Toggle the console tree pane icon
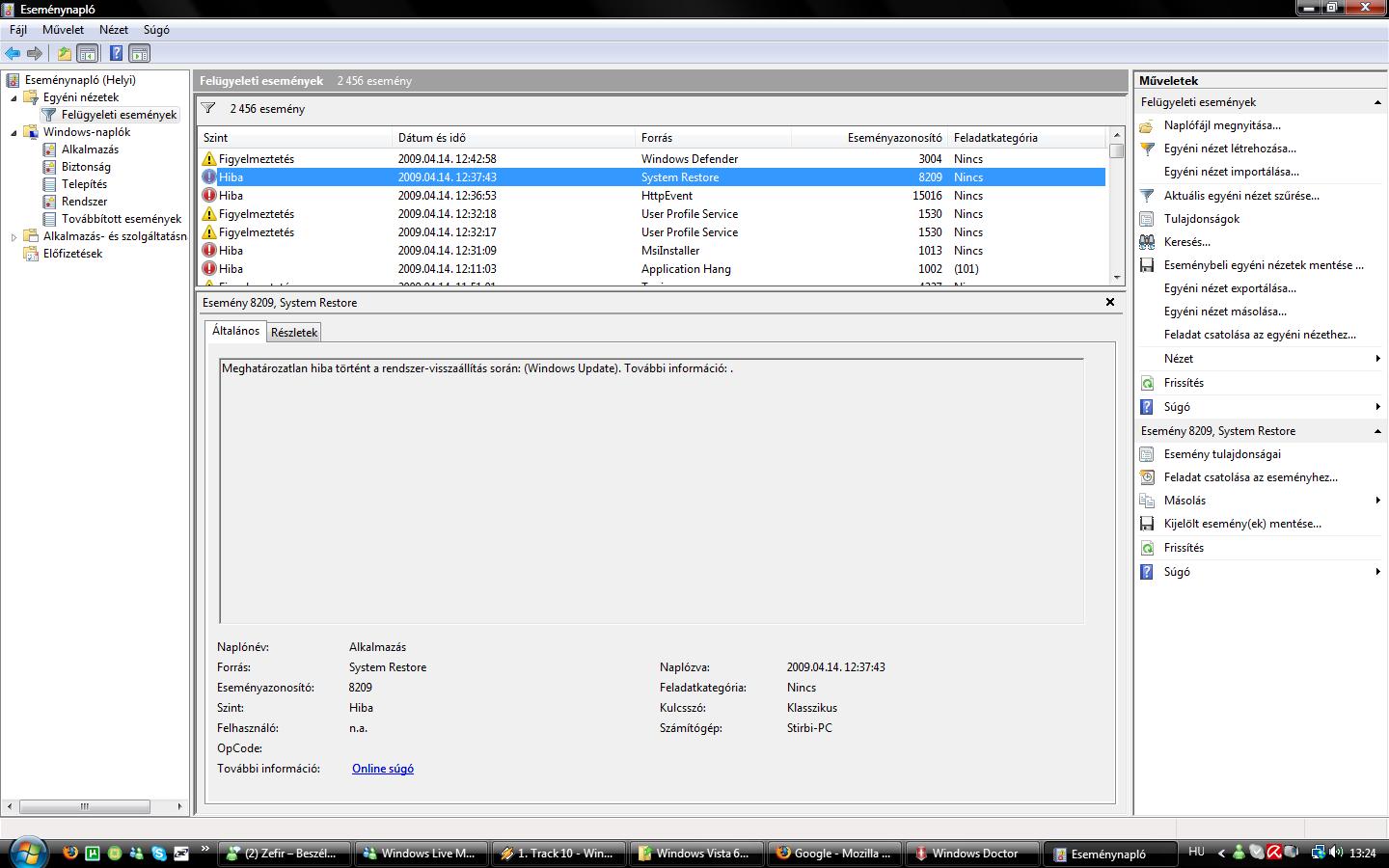This screenshot has width=1389, height=868. point(88,54)
